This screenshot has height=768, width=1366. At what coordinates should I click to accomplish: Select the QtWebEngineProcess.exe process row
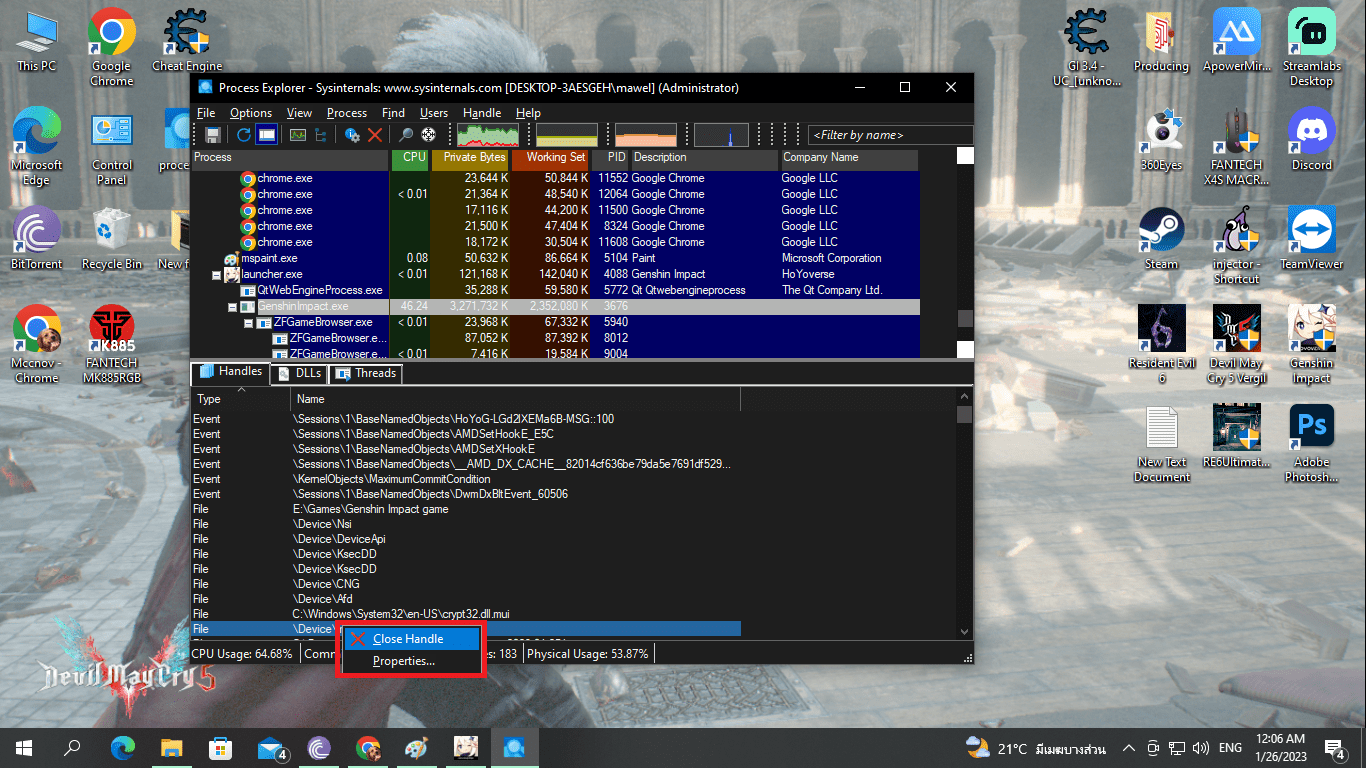[x=555, y=290]
